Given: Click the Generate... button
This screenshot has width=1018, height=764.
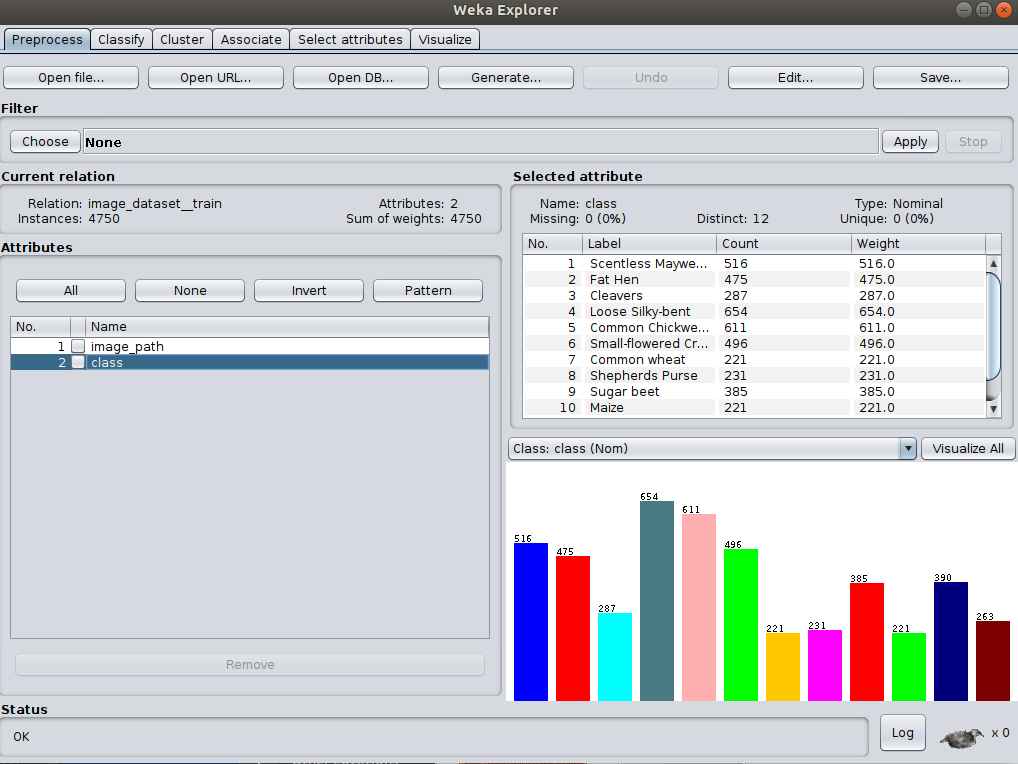Looking at the screenshot, I should 506,77.
